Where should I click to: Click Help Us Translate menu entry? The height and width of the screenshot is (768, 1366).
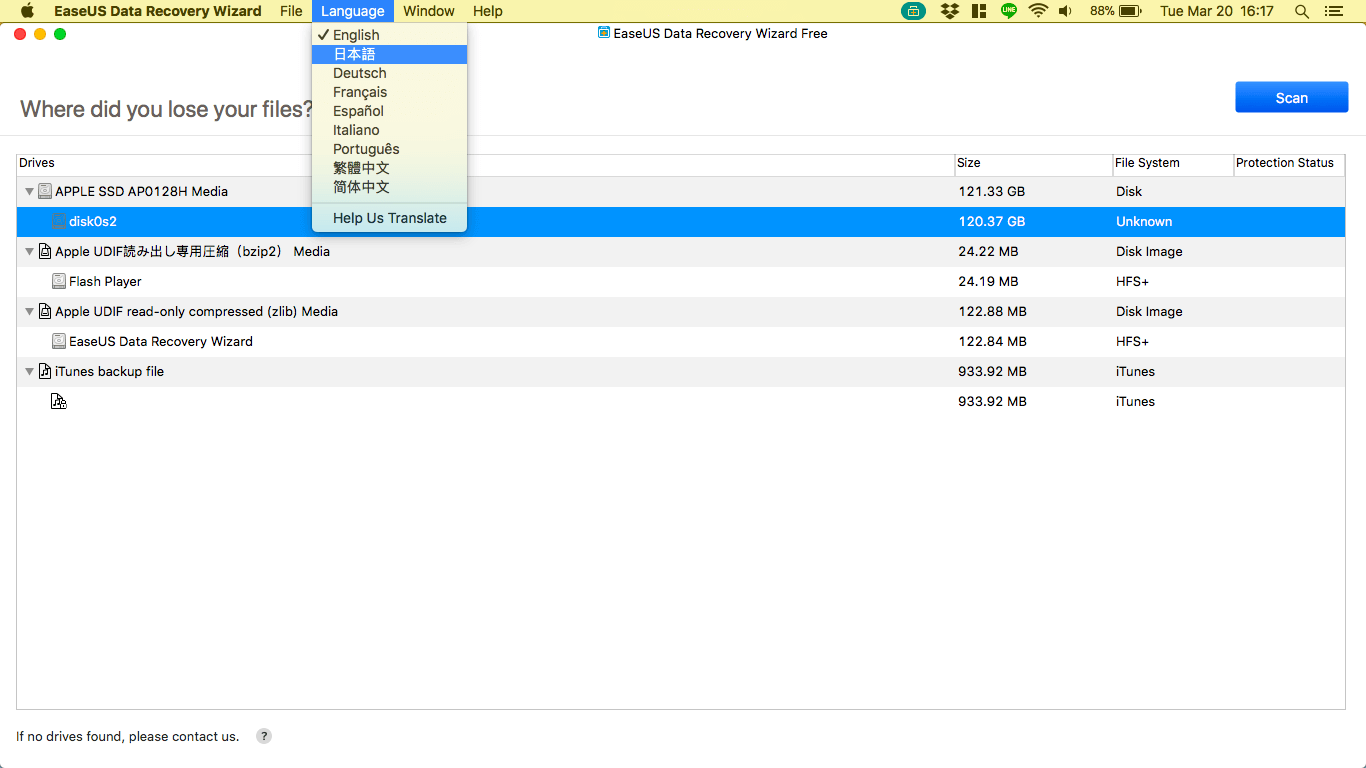point(390,218)
